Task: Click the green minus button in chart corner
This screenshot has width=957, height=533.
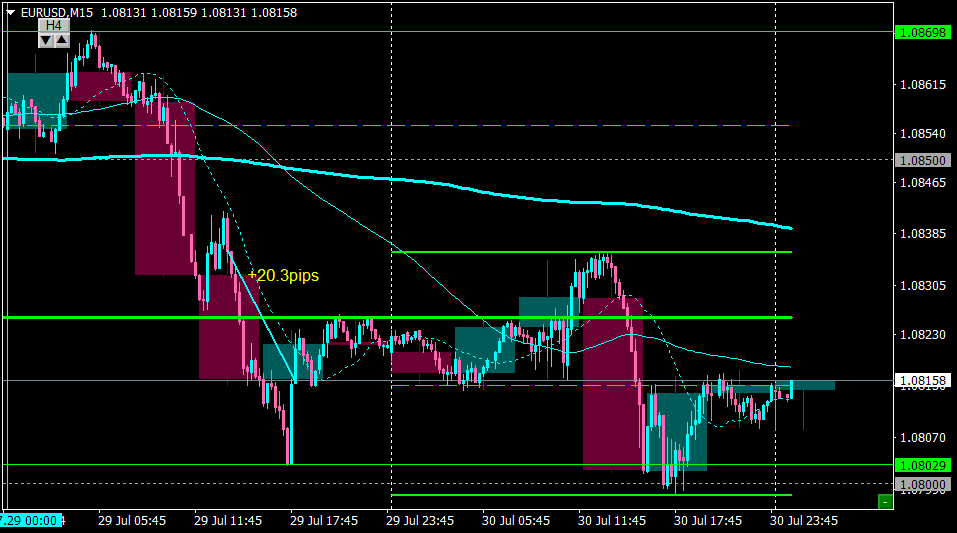Action: [885, 501]
